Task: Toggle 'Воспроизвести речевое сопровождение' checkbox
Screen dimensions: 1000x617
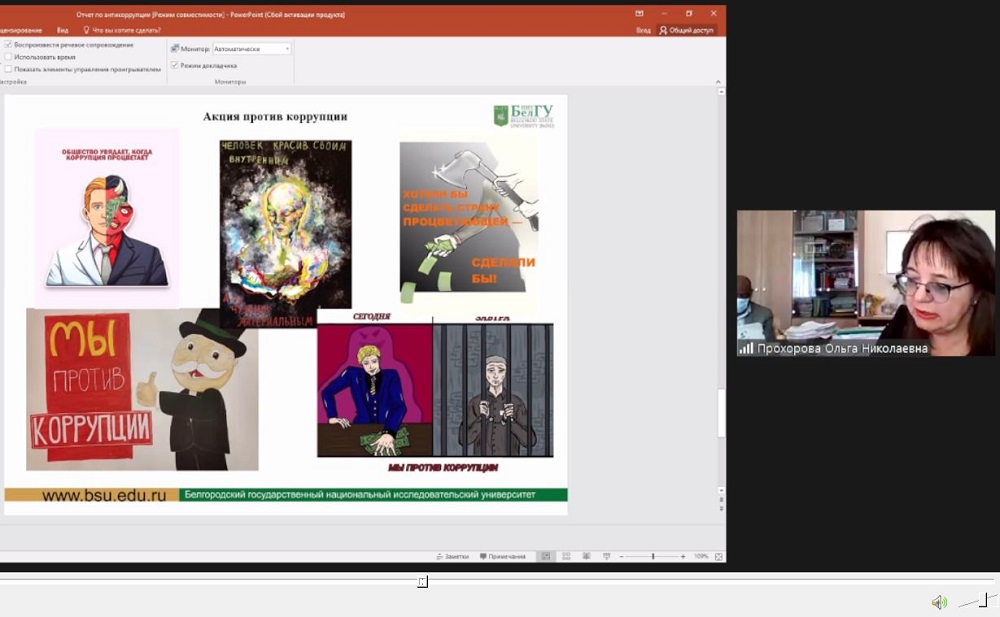Action: (x=9, y=45)
